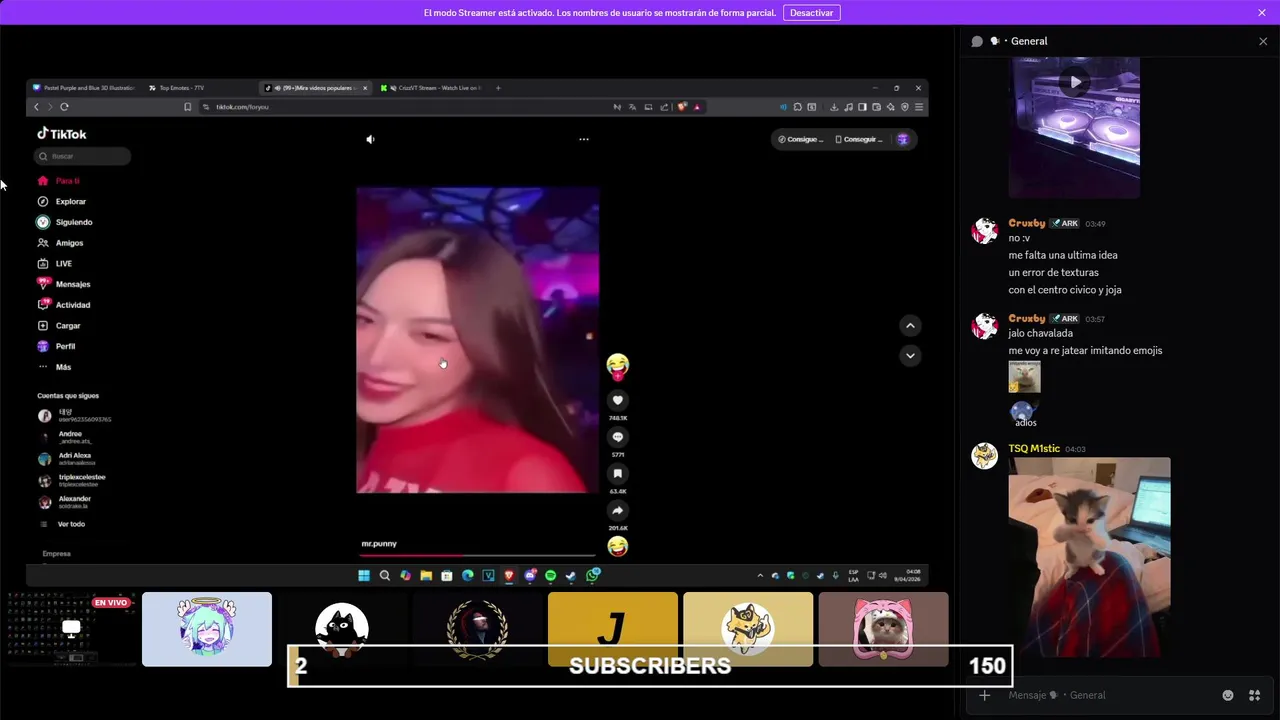The image size is (1280, 720).
Task: Go to TikTok Para ti feed
Action: 58,181
